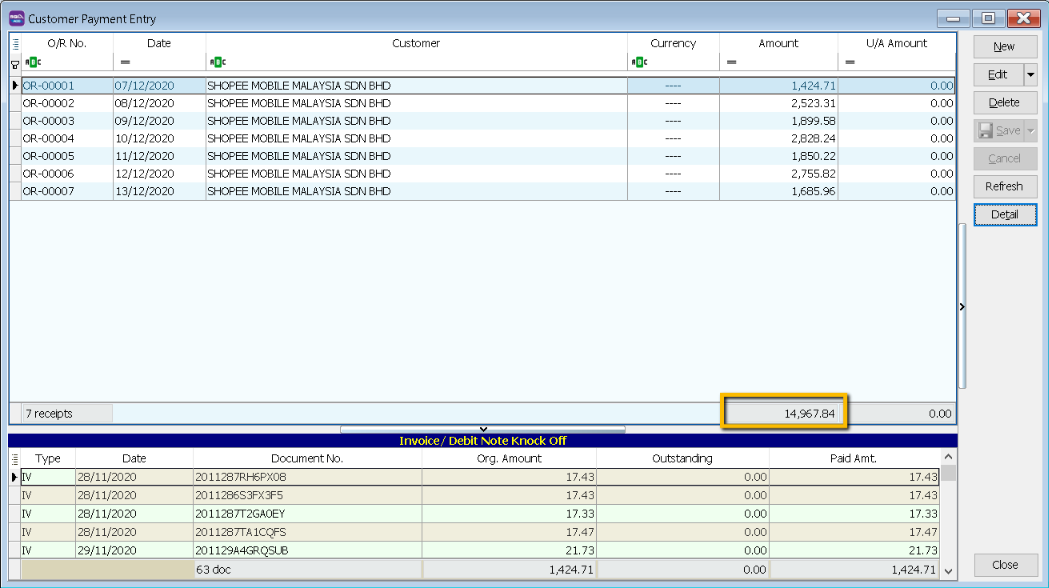Click the Amount column equals filter icon

(731, 62)
